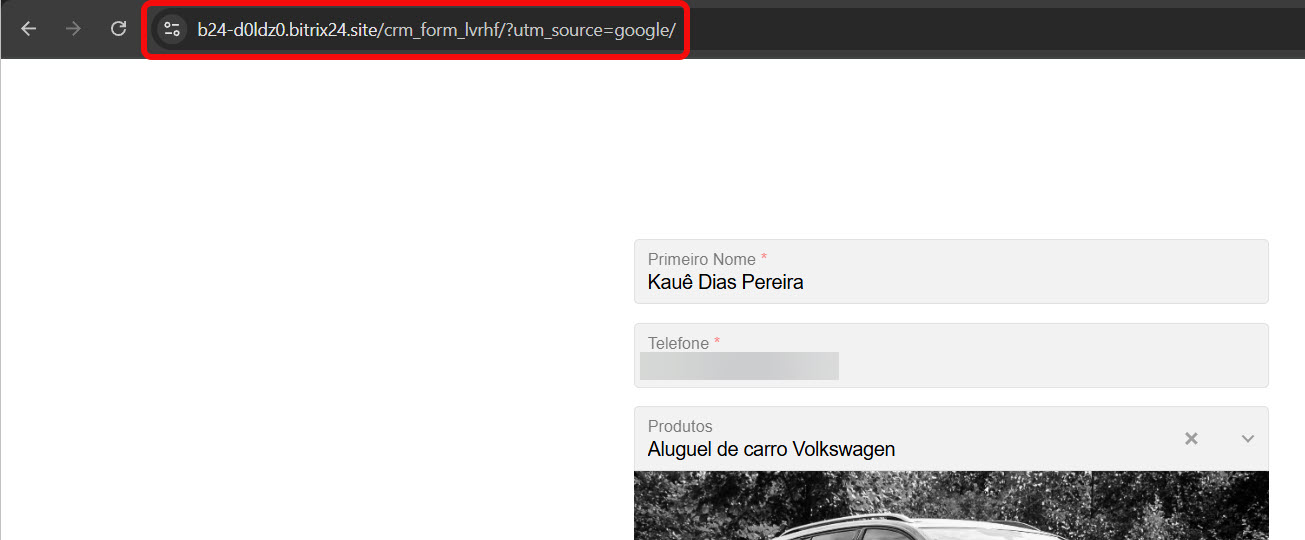Click the "Telefone" field label

(678, 343)
